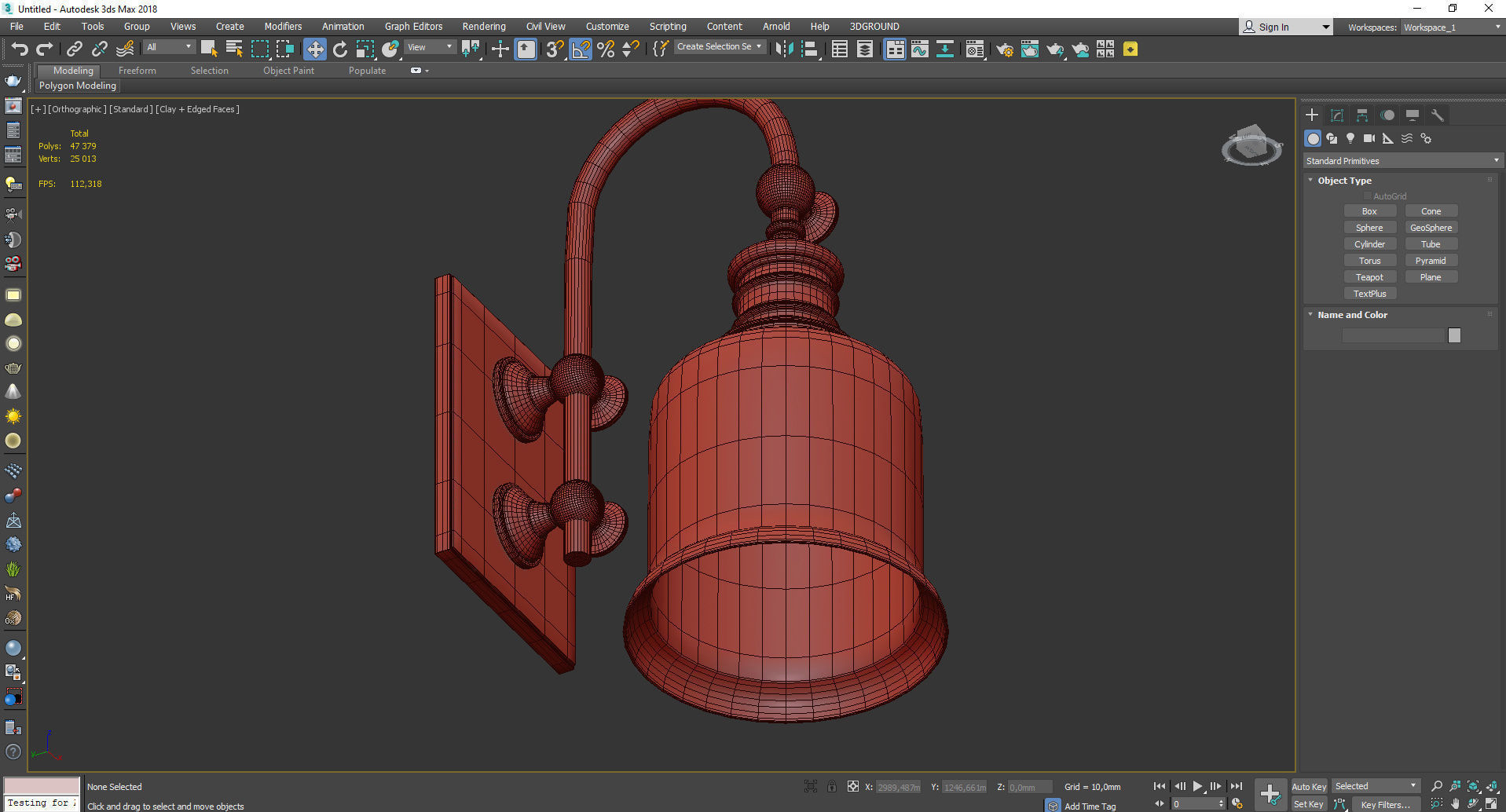Open the Modifiers menu

click(x=283, y=26)
